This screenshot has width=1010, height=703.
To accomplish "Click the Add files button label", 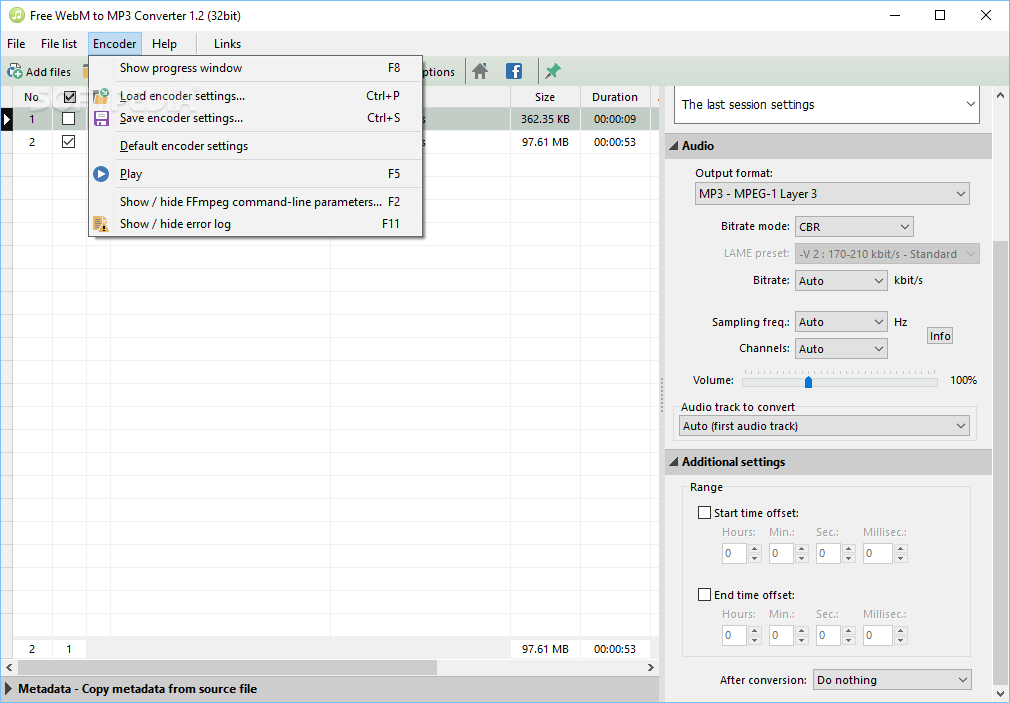I will pyautogui.click(x=48, y=72).
